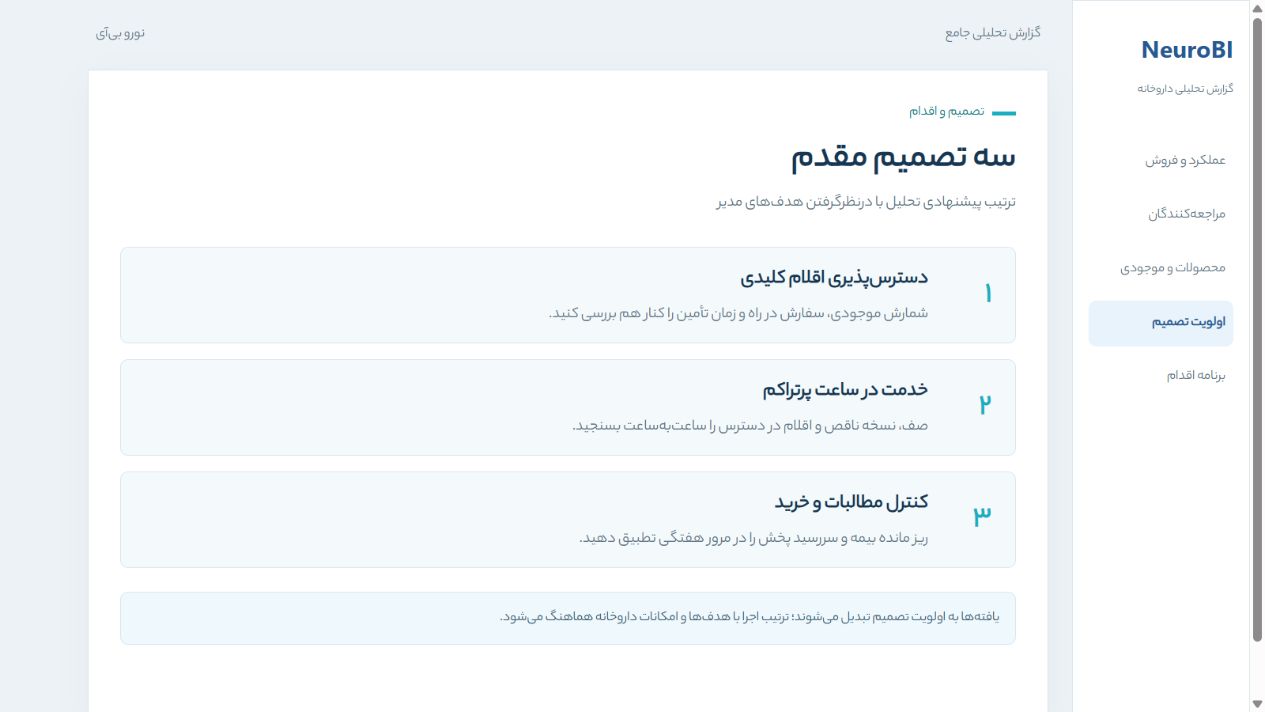
Task: Click the سه تصمیم مقدم heading
Action: [903, 157]
